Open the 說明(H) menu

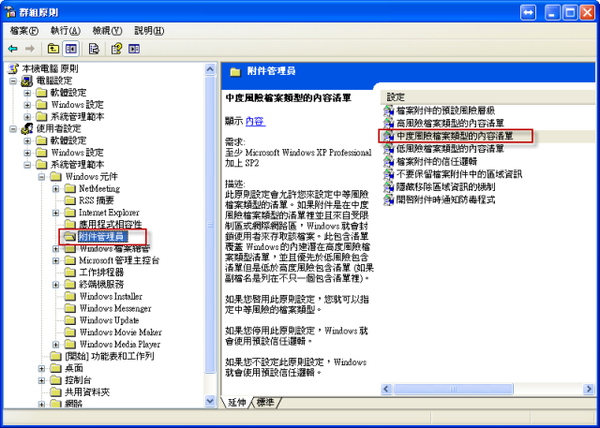[x=149, y=31]
